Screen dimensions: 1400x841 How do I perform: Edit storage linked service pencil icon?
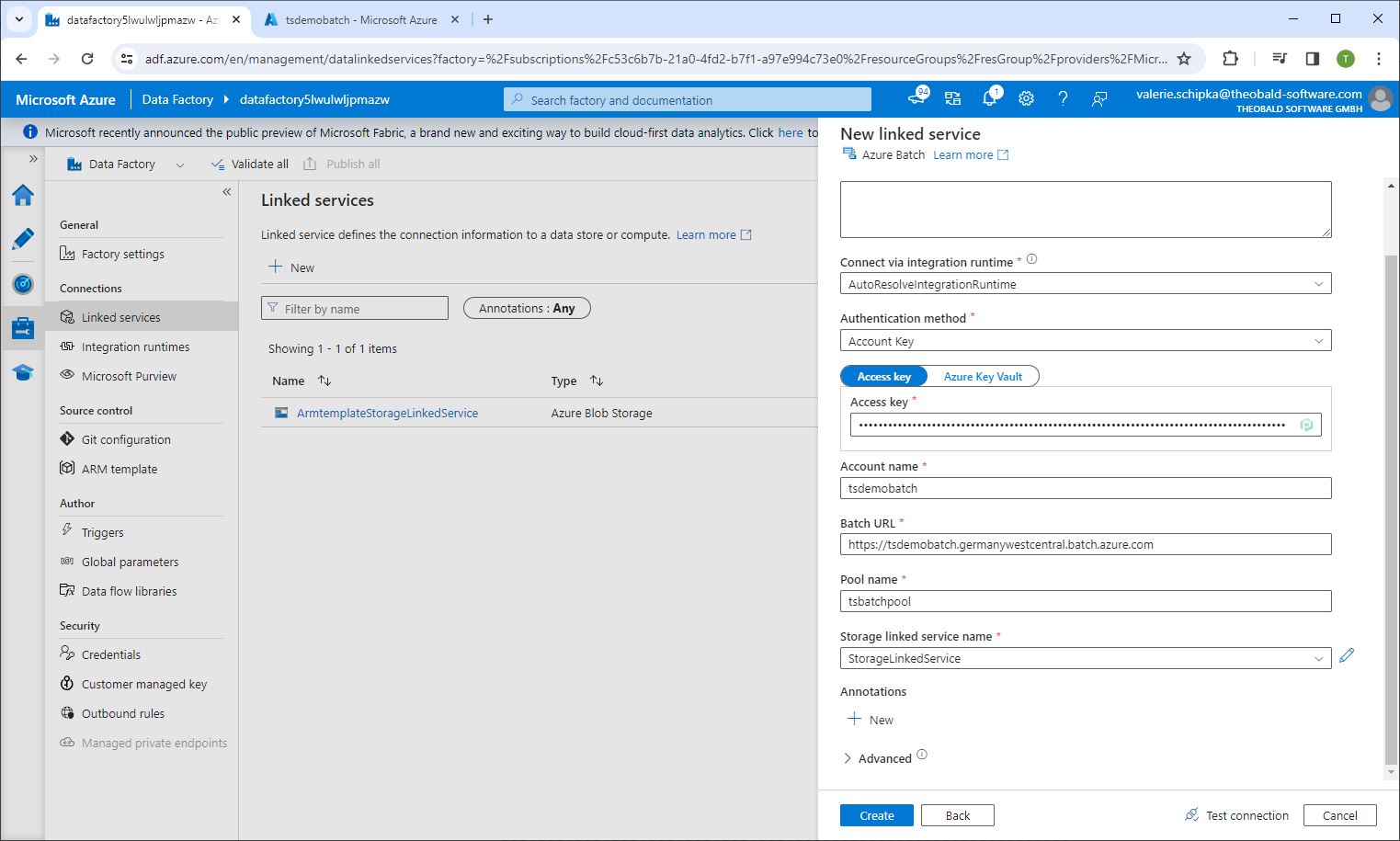(x=1347, y=655)
